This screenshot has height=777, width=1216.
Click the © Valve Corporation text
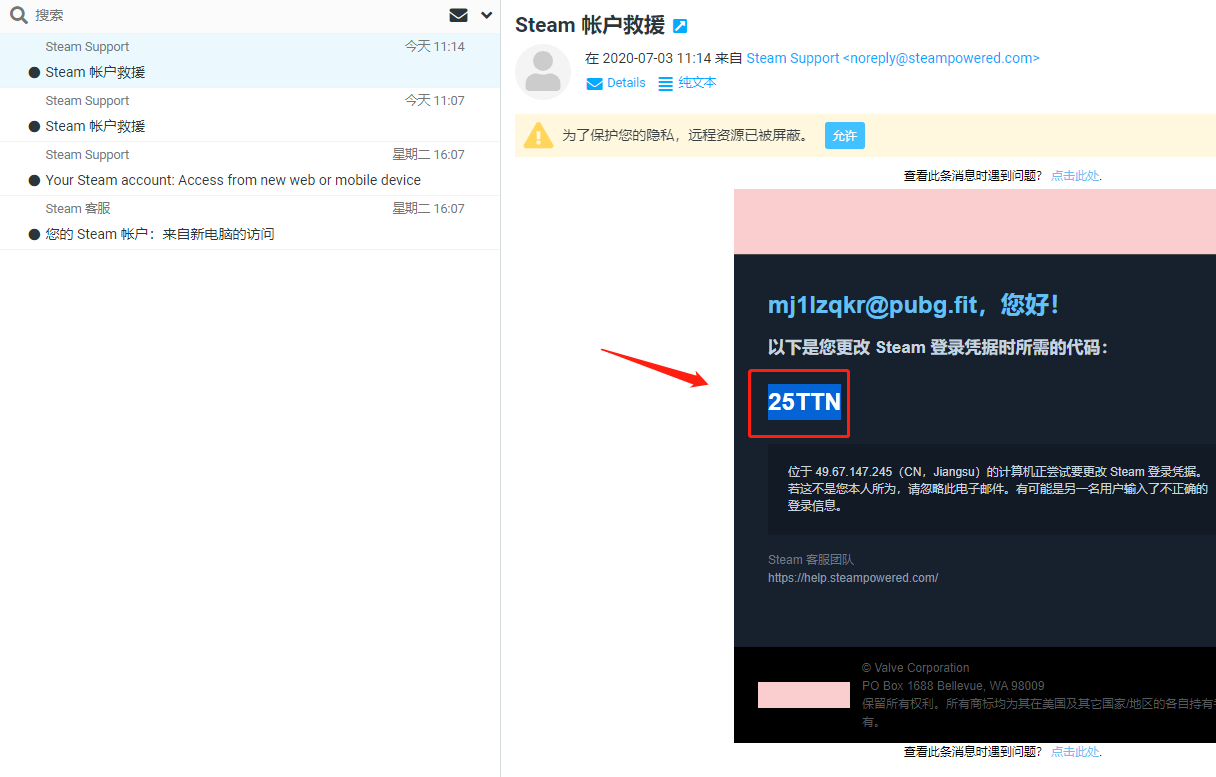coord(916,668)
